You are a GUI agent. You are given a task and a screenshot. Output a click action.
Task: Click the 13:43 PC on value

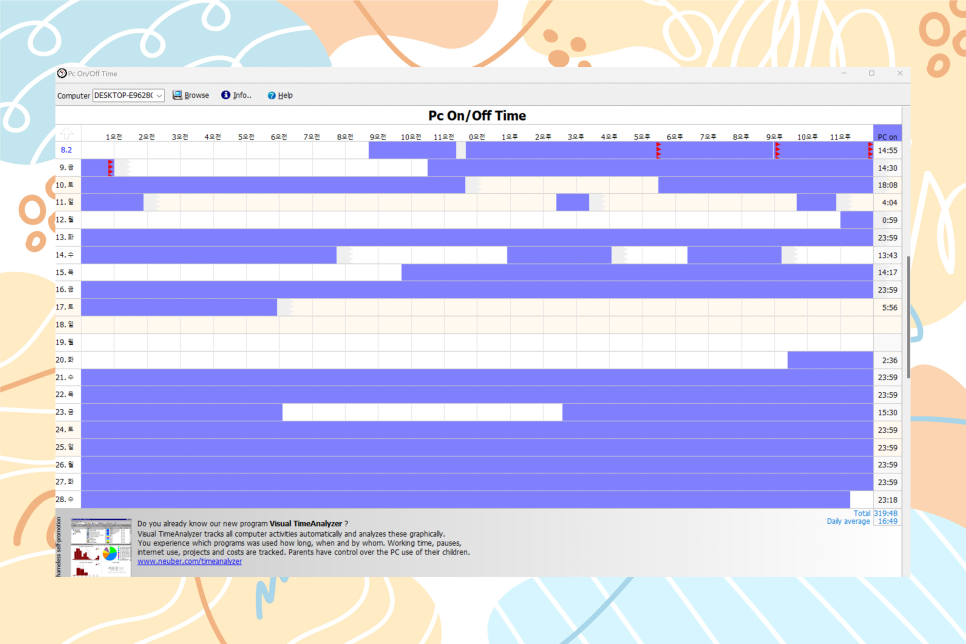click(x=888, y=255)
